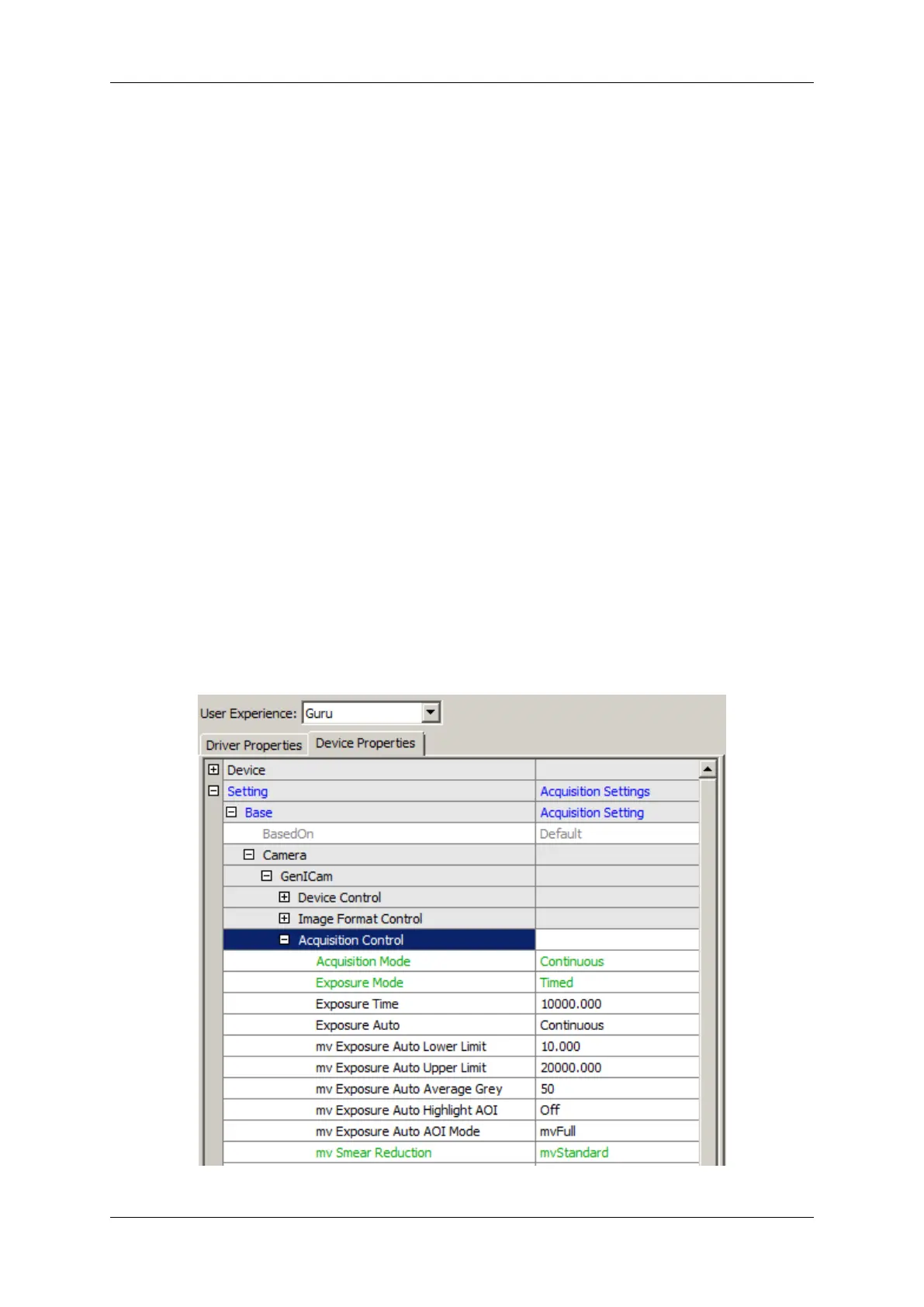
Task: Click the scrollbar up arrow
Action: 707,769
